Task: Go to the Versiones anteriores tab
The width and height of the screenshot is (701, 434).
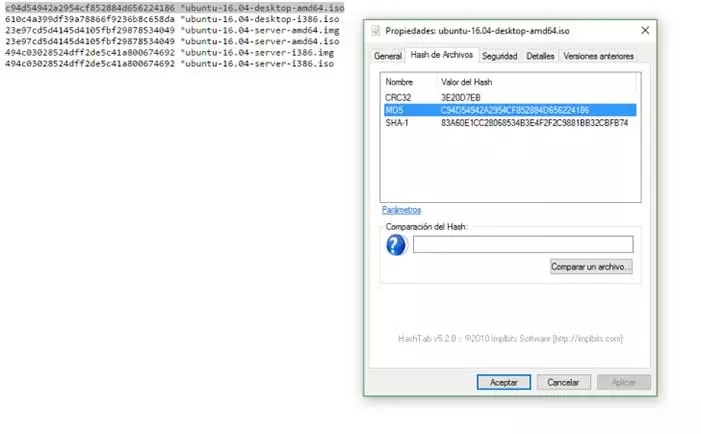Action: 597,56
